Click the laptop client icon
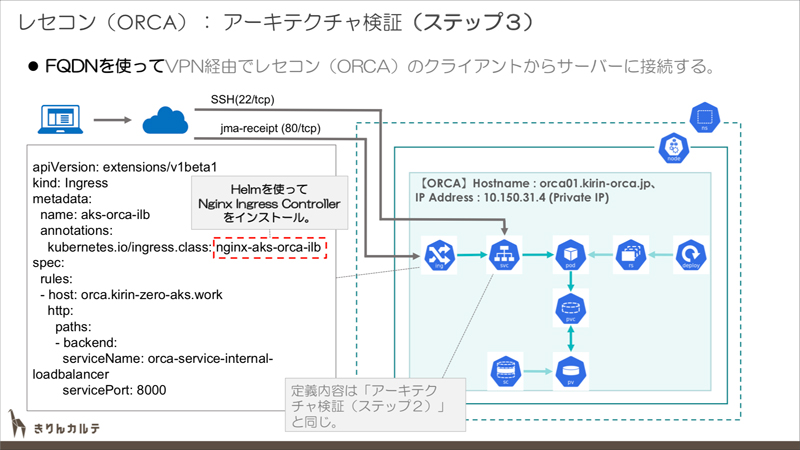Screen dimensions: 800x450 click(x=61, y=119)
